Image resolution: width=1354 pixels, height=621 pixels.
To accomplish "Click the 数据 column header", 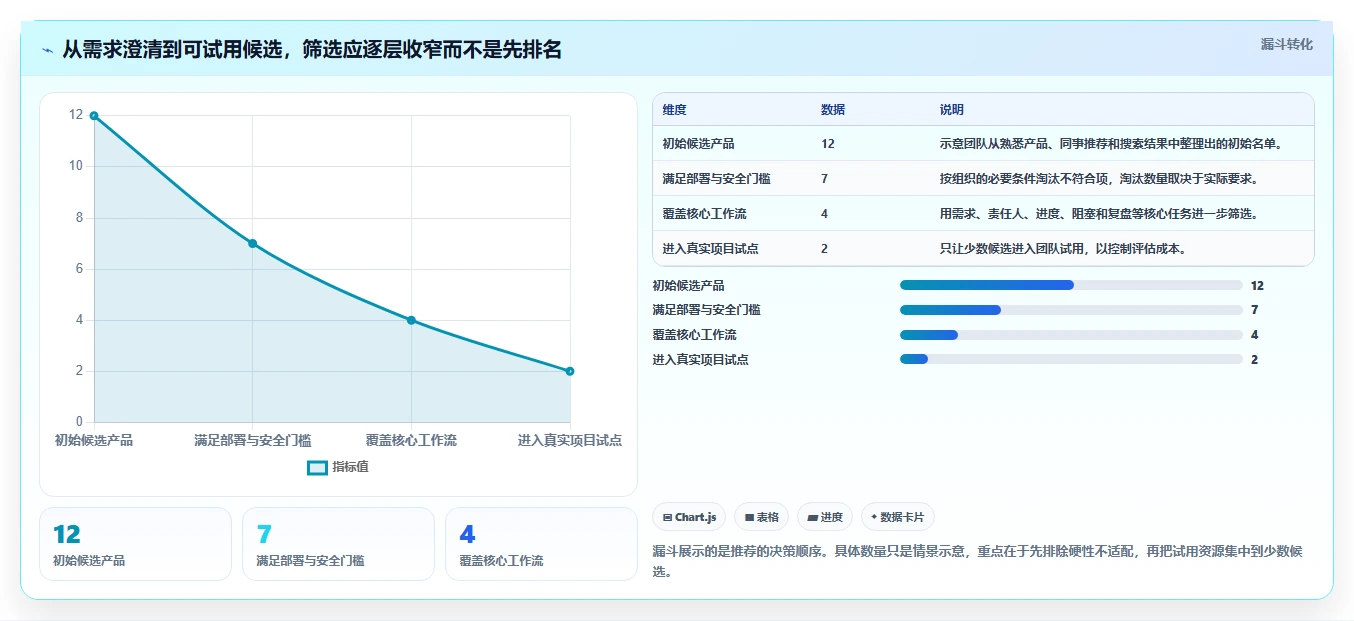I will (x=833, y=110).
